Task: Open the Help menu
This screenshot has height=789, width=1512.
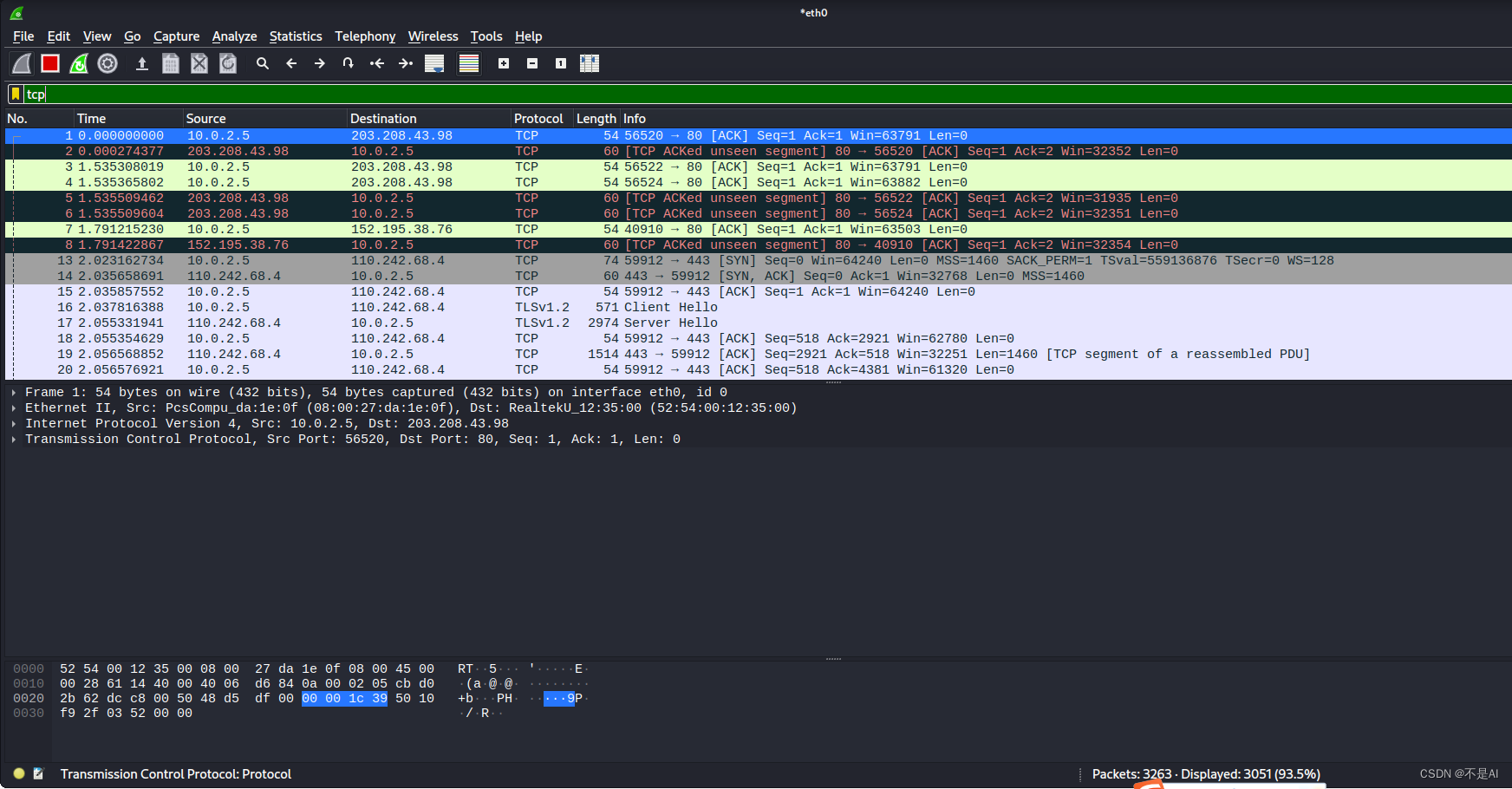Action: pyautogui.click(x=528, y=36)
